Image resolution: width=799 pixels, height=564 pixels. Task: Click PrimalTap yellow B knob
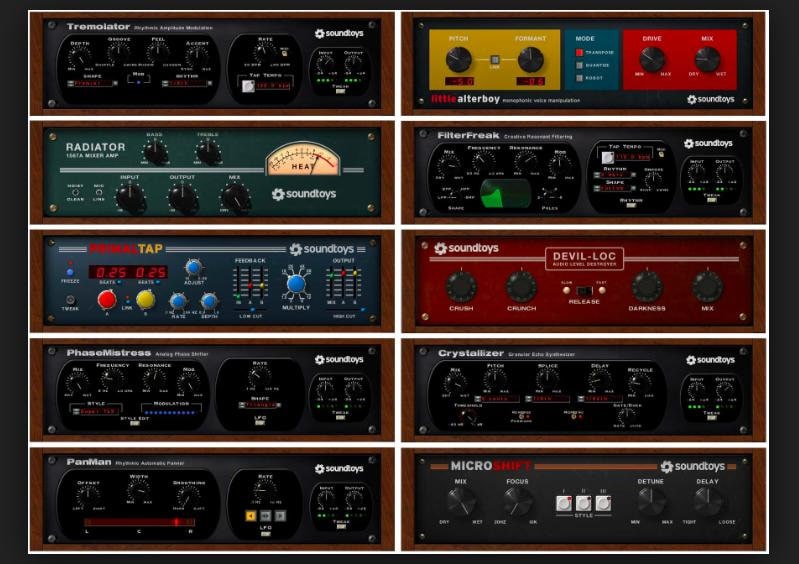coord(145,300)
